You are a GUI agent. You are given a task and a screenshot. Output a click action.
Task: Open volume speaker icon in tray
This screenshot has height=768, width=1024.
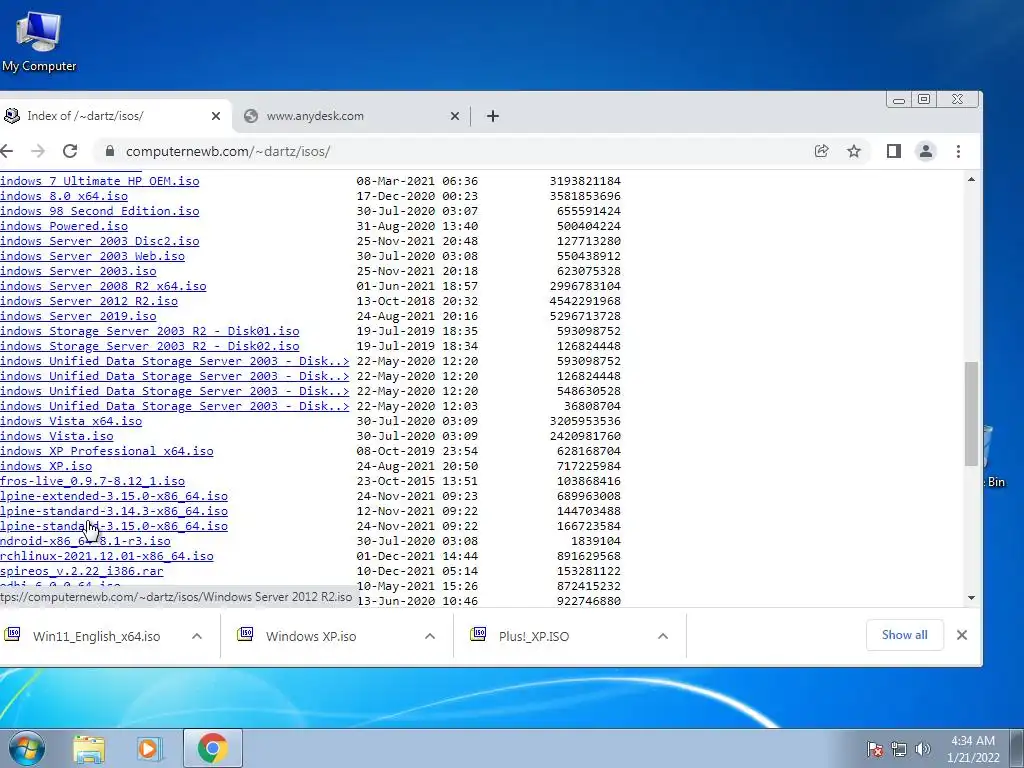tap(923, 749)
